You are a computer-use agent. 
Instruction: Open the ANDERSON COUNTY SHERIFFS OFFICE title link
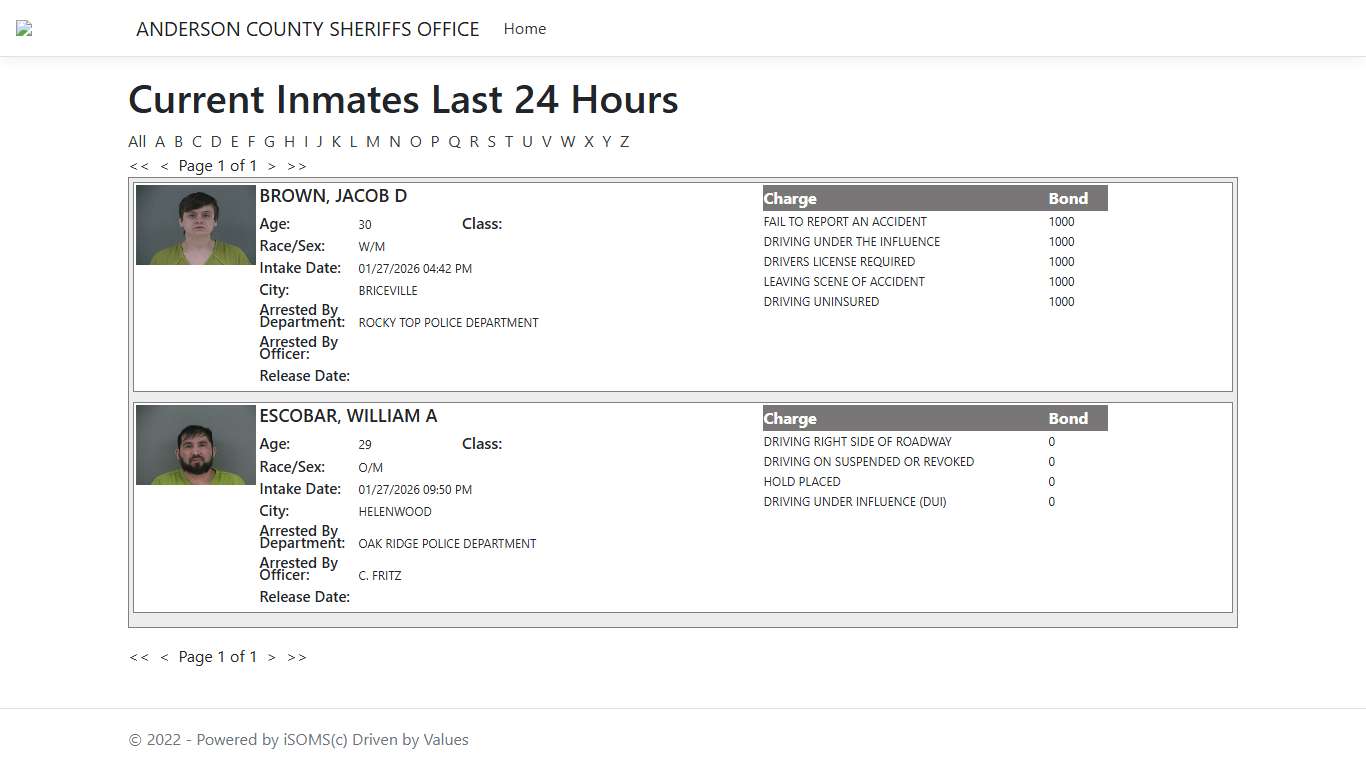coord(307,29)
